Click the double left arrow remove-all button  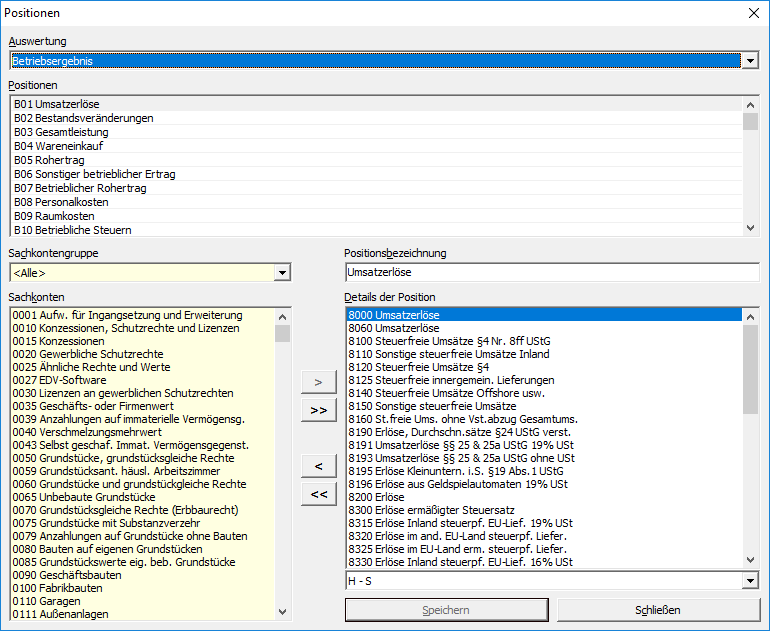pos(318,494)
